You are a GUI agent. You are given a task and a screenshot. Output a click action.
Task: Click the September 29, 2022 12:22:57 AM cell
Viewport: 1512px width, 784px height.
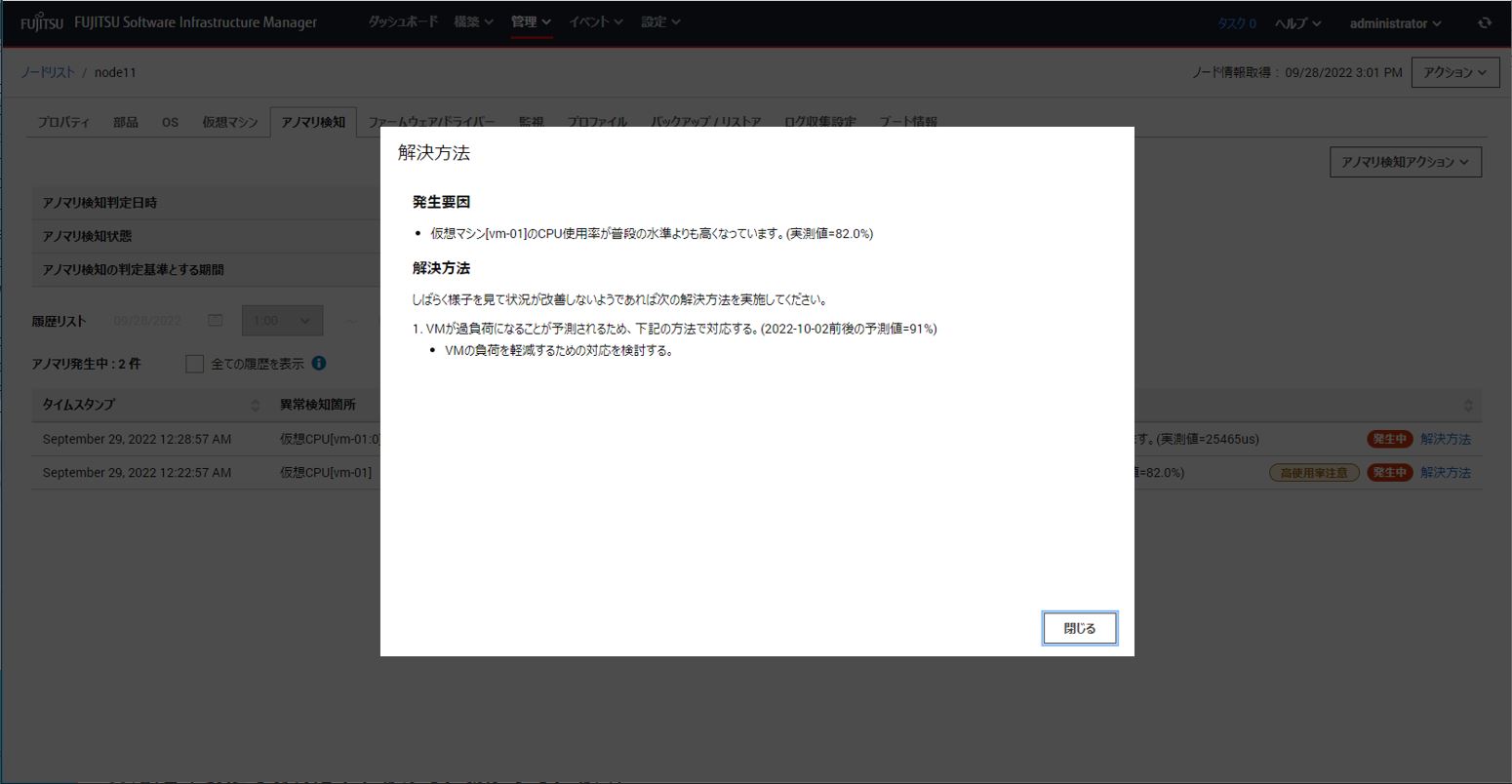pyautogui.click(x=137, y=472)
